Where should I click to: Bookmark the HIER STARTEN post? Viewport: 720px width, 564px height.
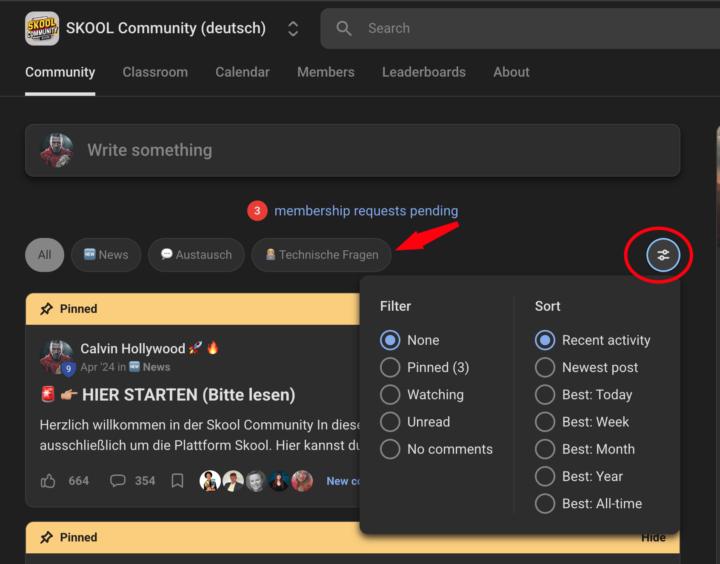tap(177, 481)
